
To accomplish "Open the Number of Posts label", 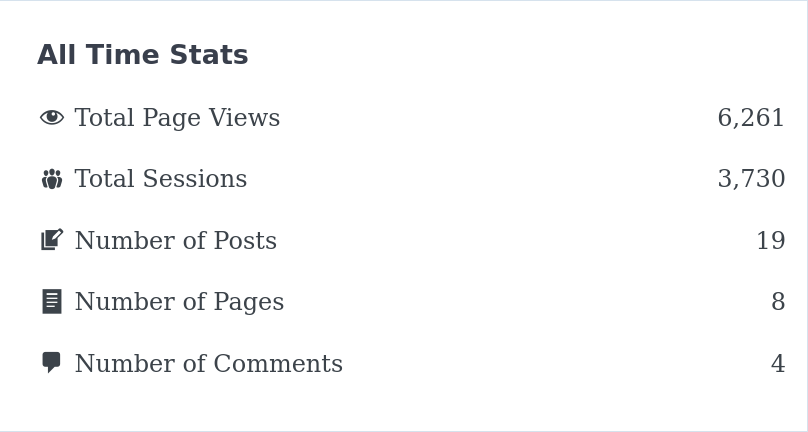I will [x=176, y=240].
